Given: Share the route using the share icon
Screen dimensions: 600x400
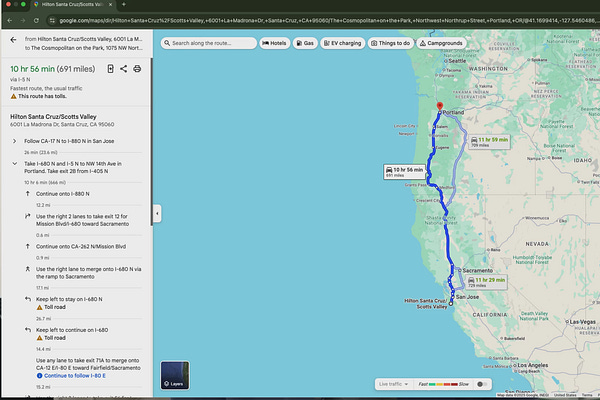Looking at the screenshot, I should coord(124,69).
